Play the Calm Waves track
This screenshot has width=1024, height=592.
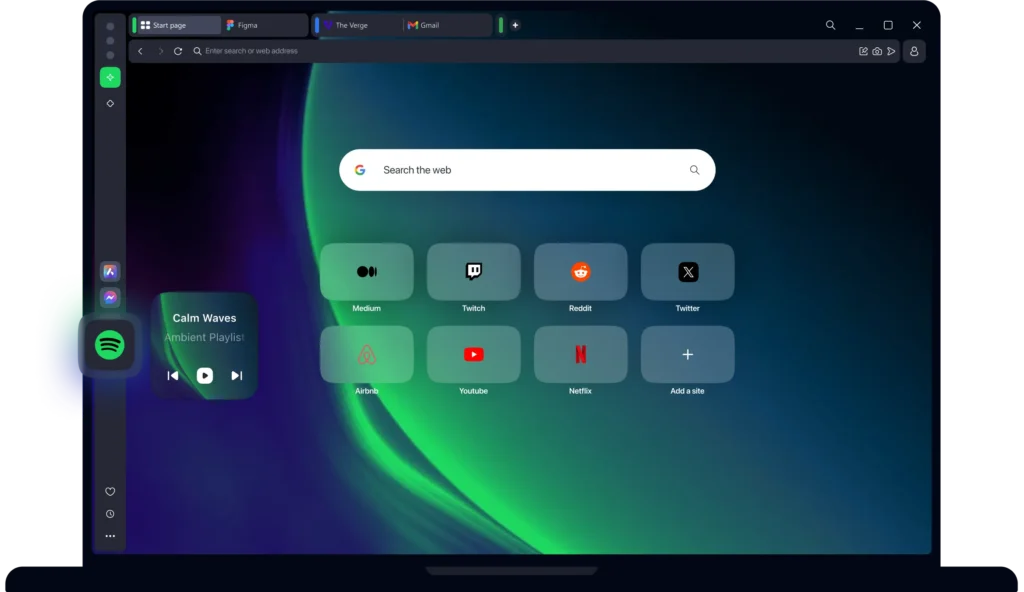point(204,376)
